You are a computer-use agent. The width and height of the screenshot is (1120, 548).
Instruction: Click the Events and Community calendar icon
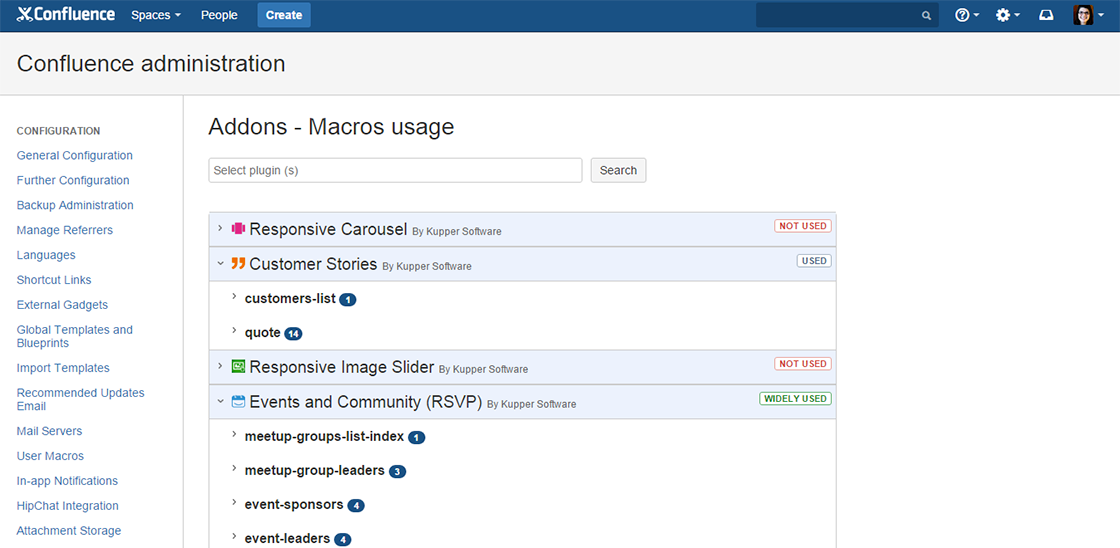[238, 402]
